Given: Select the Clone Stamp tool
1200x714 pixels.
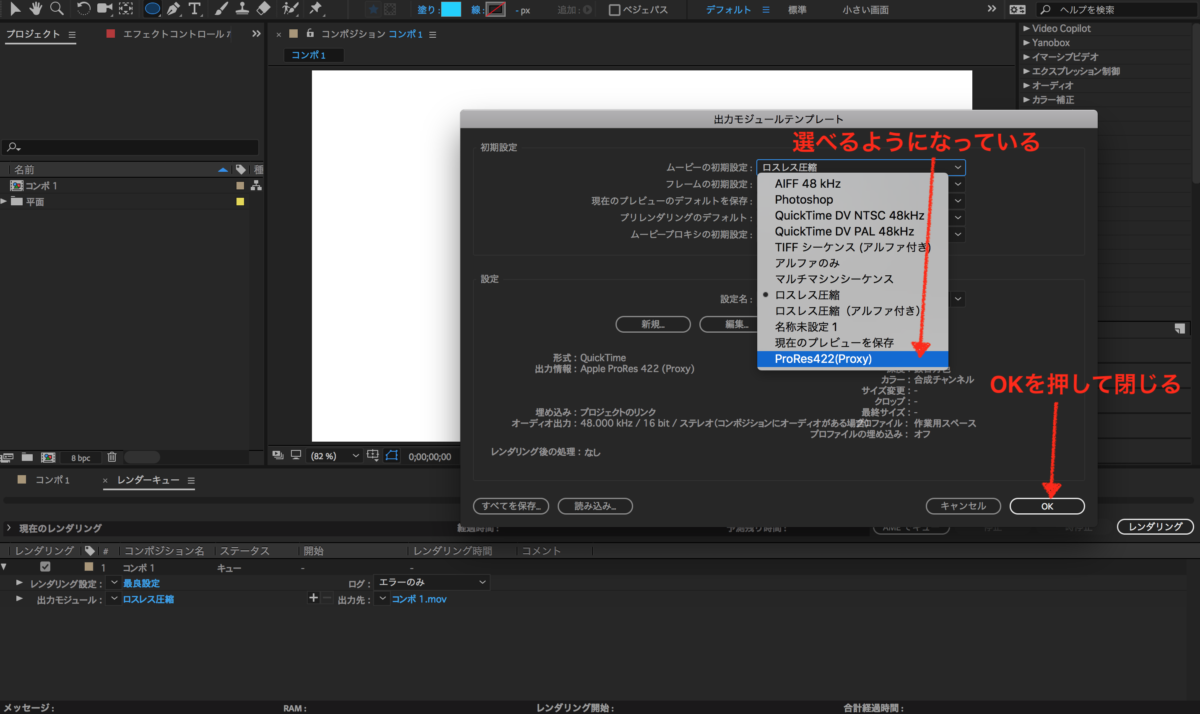Looking at the screenshot, I should click(x=243, y=9).
